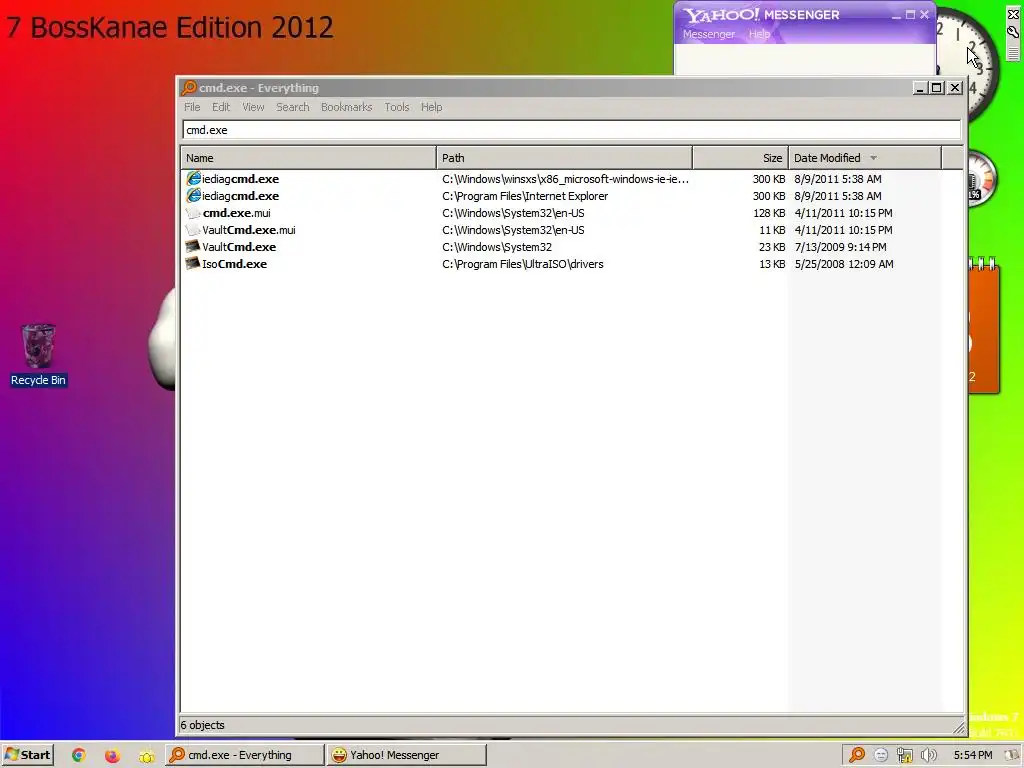1024x768 pixels.
Task: Click the cmd.exe search box in Everything
Action: point(571,130)
